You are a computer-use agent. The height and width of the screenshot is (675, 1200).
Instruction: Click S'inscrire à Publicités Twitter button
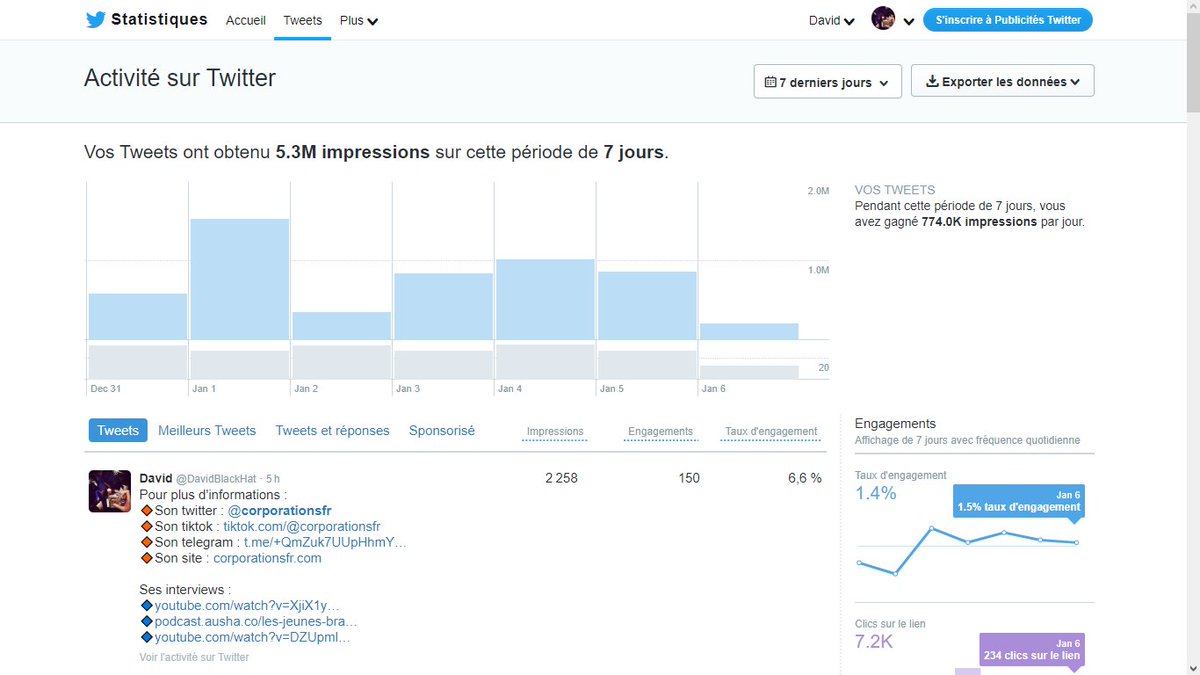pos(1008,19)
